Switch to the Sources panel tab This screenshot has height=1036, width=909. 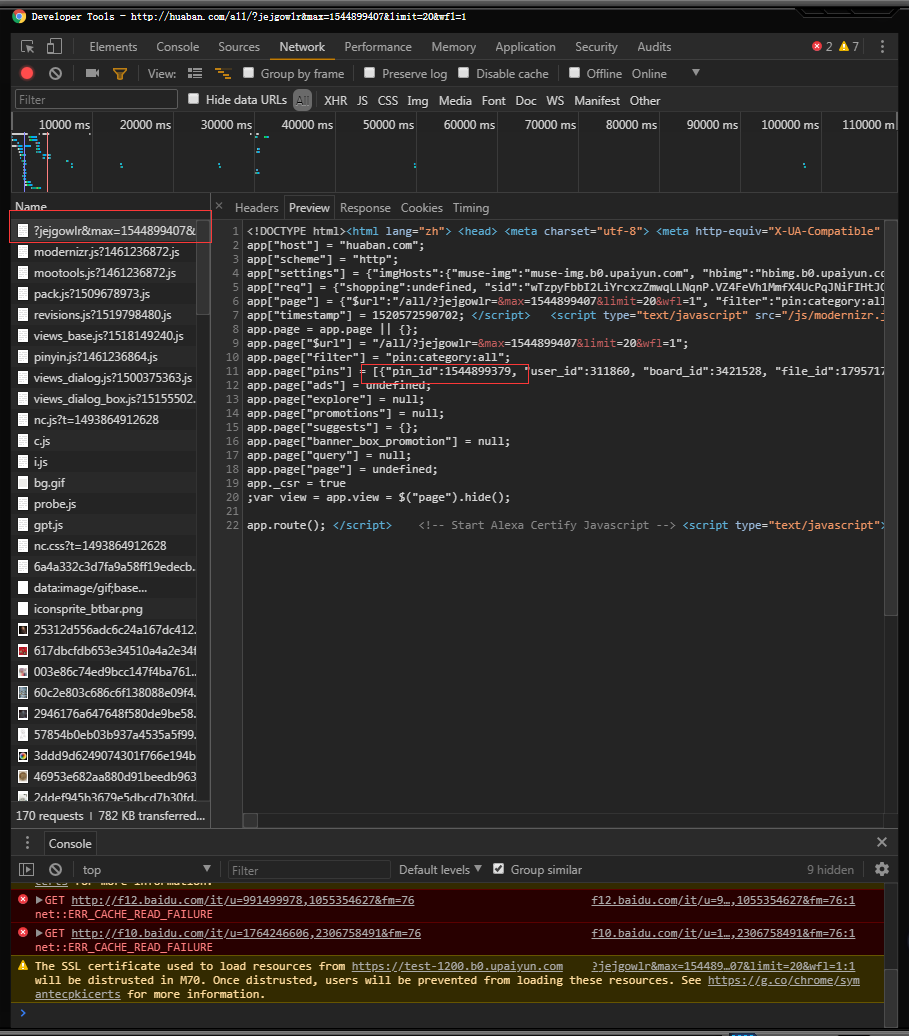click(x=239, y=47)
